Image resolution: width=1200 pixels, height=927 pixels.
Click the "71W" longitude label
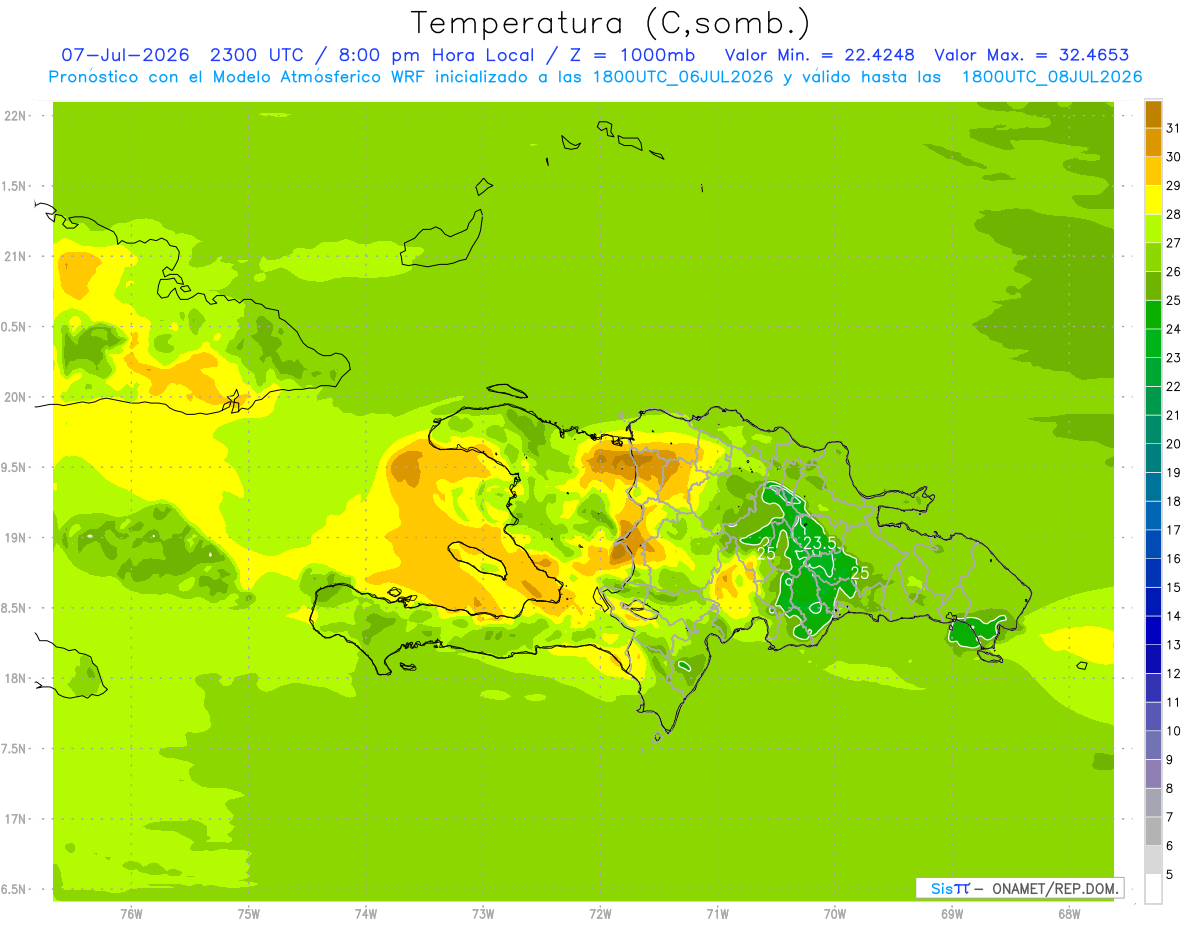(717, 914)
